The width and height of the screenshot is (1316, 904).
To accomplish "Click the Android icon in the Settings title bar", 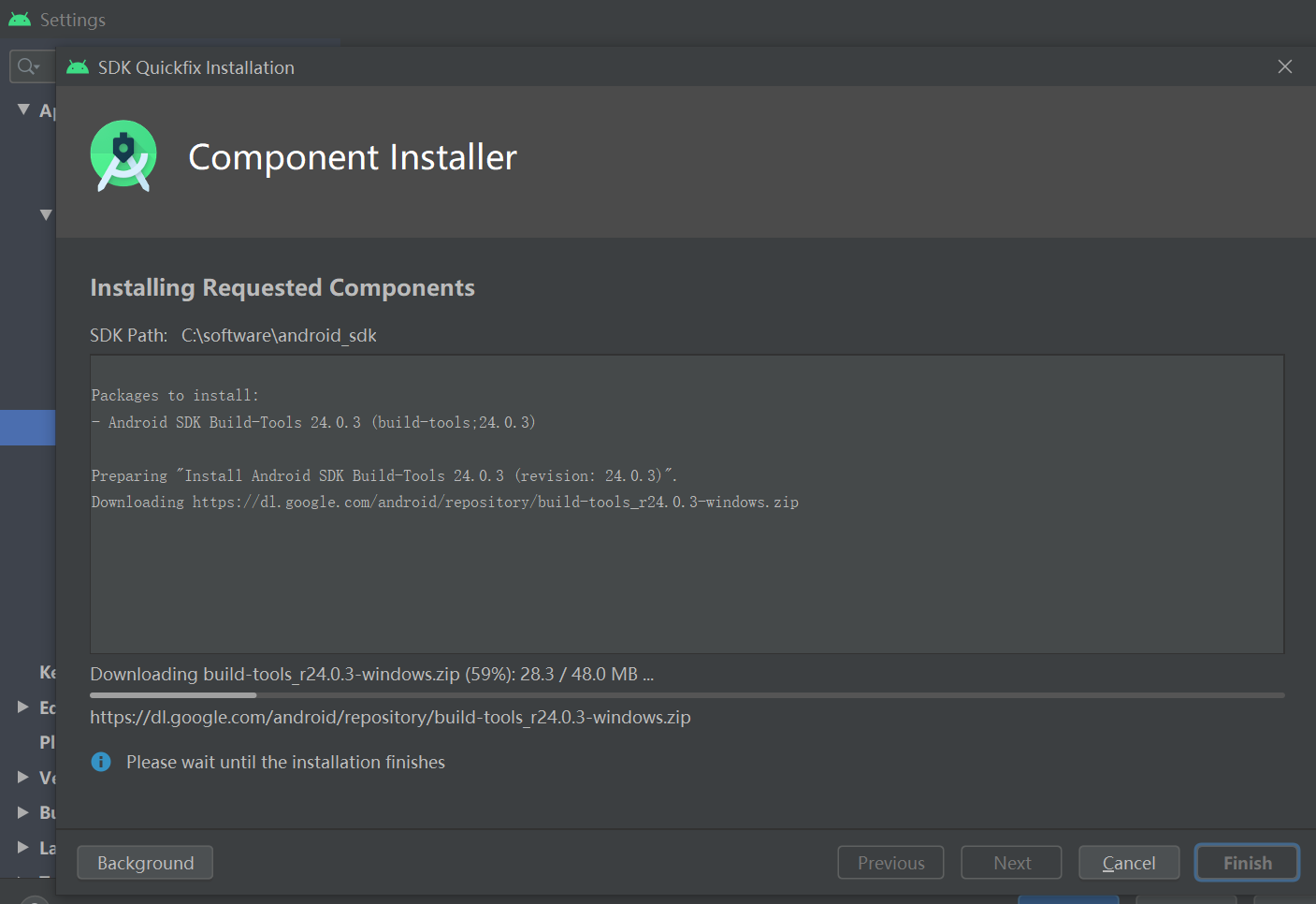I will click(20, 19).
